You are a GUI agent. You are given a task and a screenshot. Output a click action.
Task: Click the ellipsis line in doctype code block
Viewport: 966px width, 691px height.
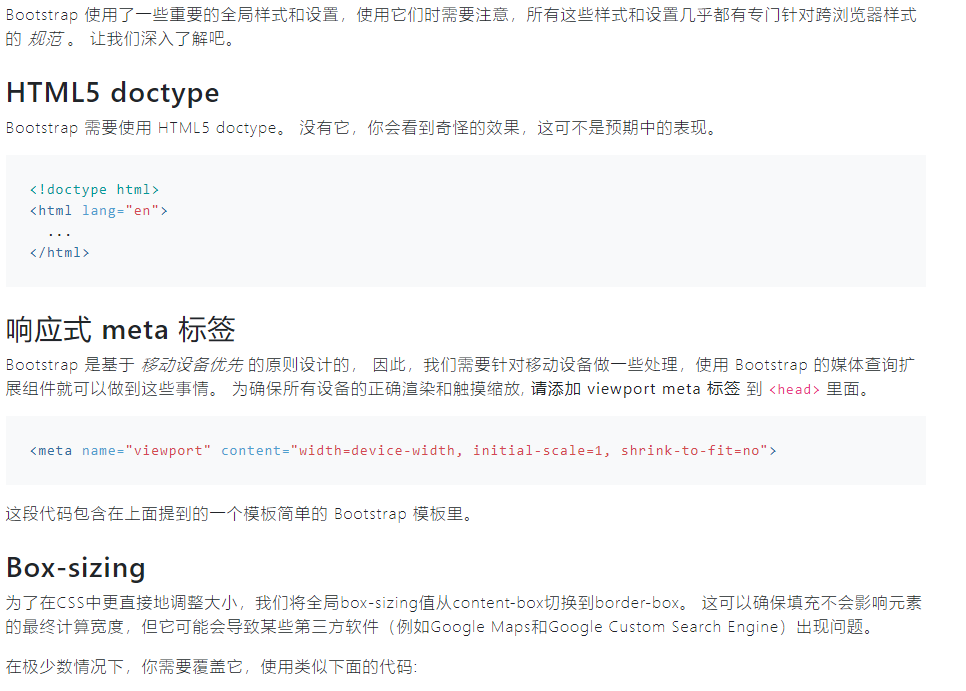(x=60, y=233)
